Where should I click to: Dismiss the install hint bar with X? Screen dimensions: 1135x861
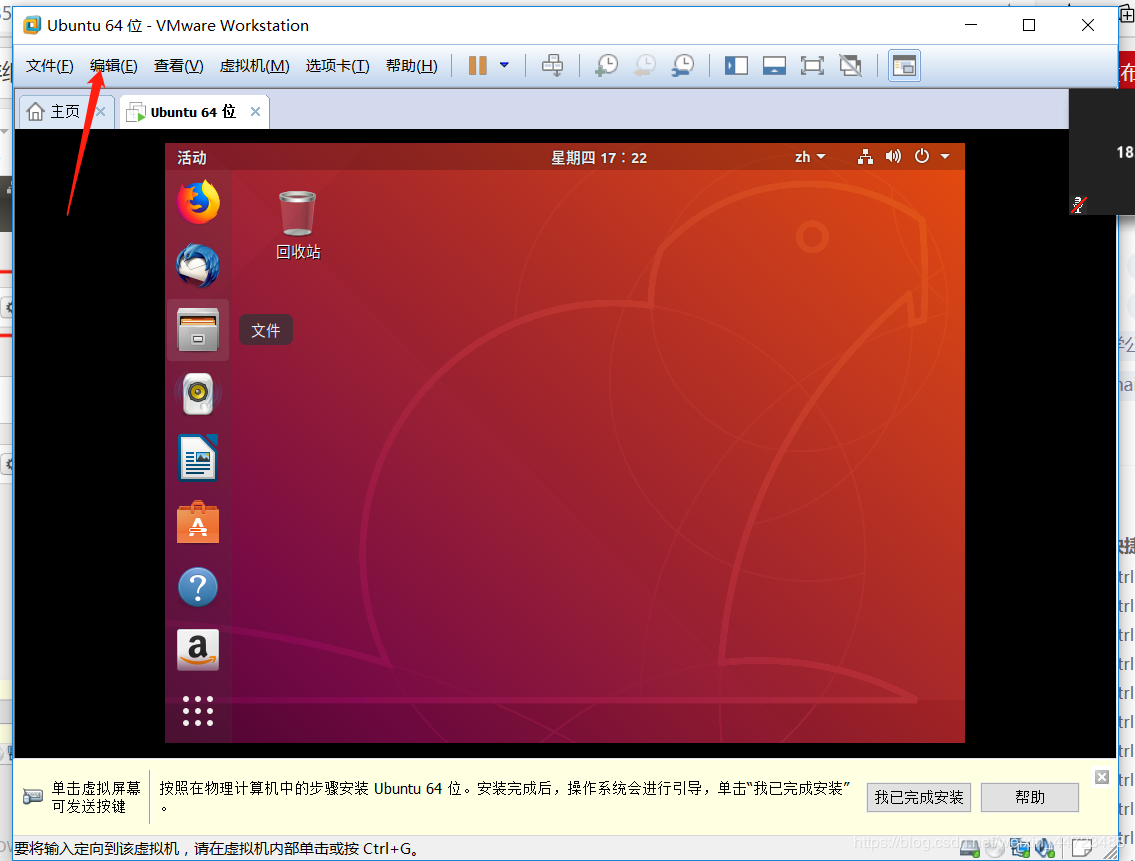(1102, 777)
